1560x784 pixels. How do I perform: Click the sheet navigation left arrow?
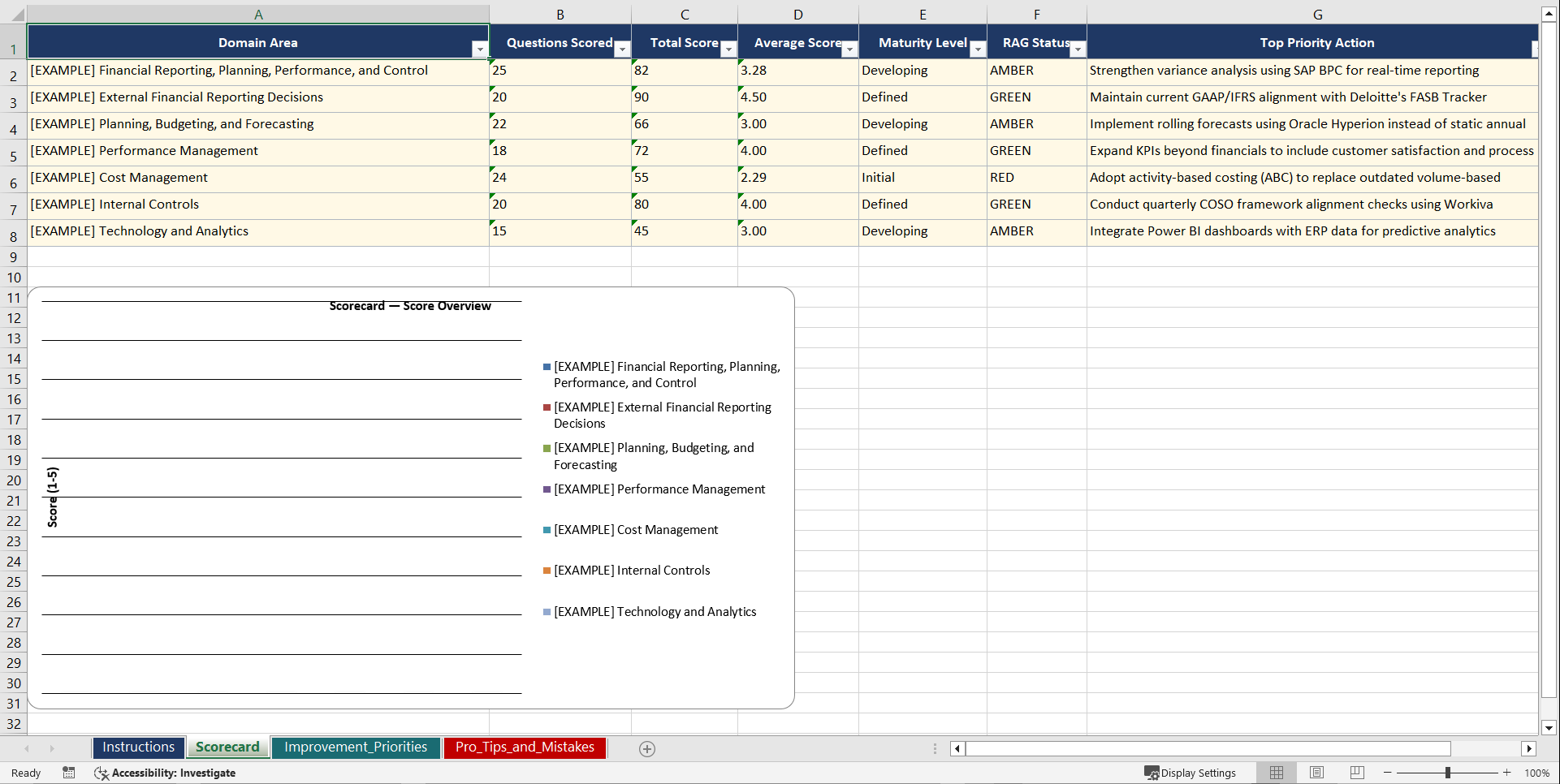coord(27,748)
